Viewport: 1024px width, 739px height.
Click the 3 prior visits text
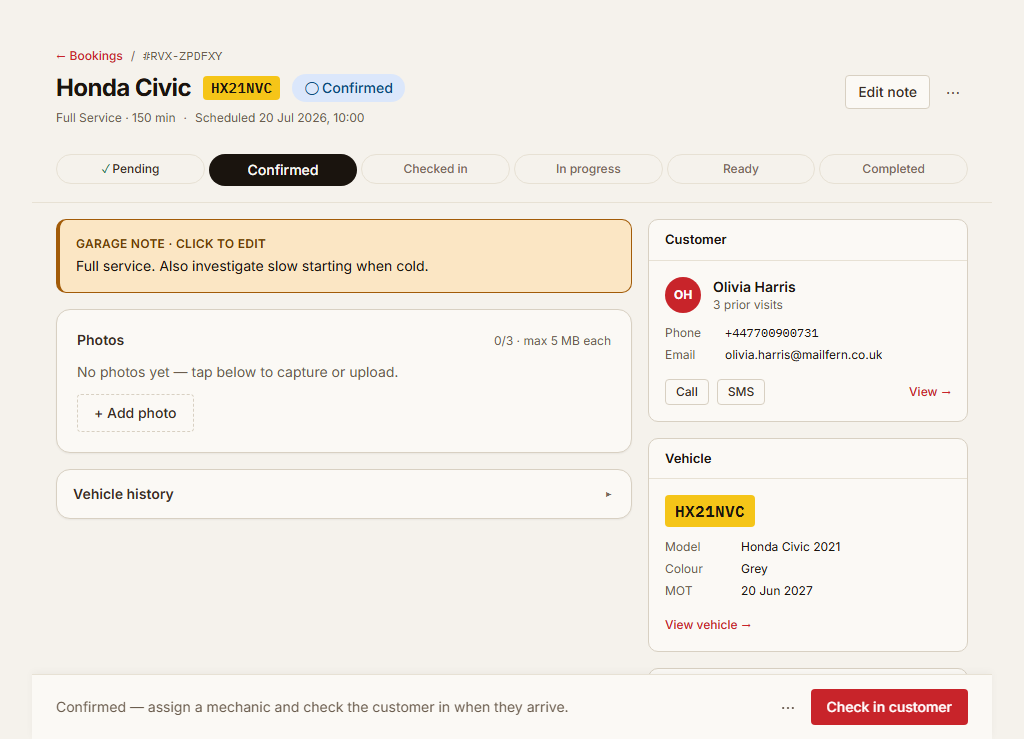(747, 305)
